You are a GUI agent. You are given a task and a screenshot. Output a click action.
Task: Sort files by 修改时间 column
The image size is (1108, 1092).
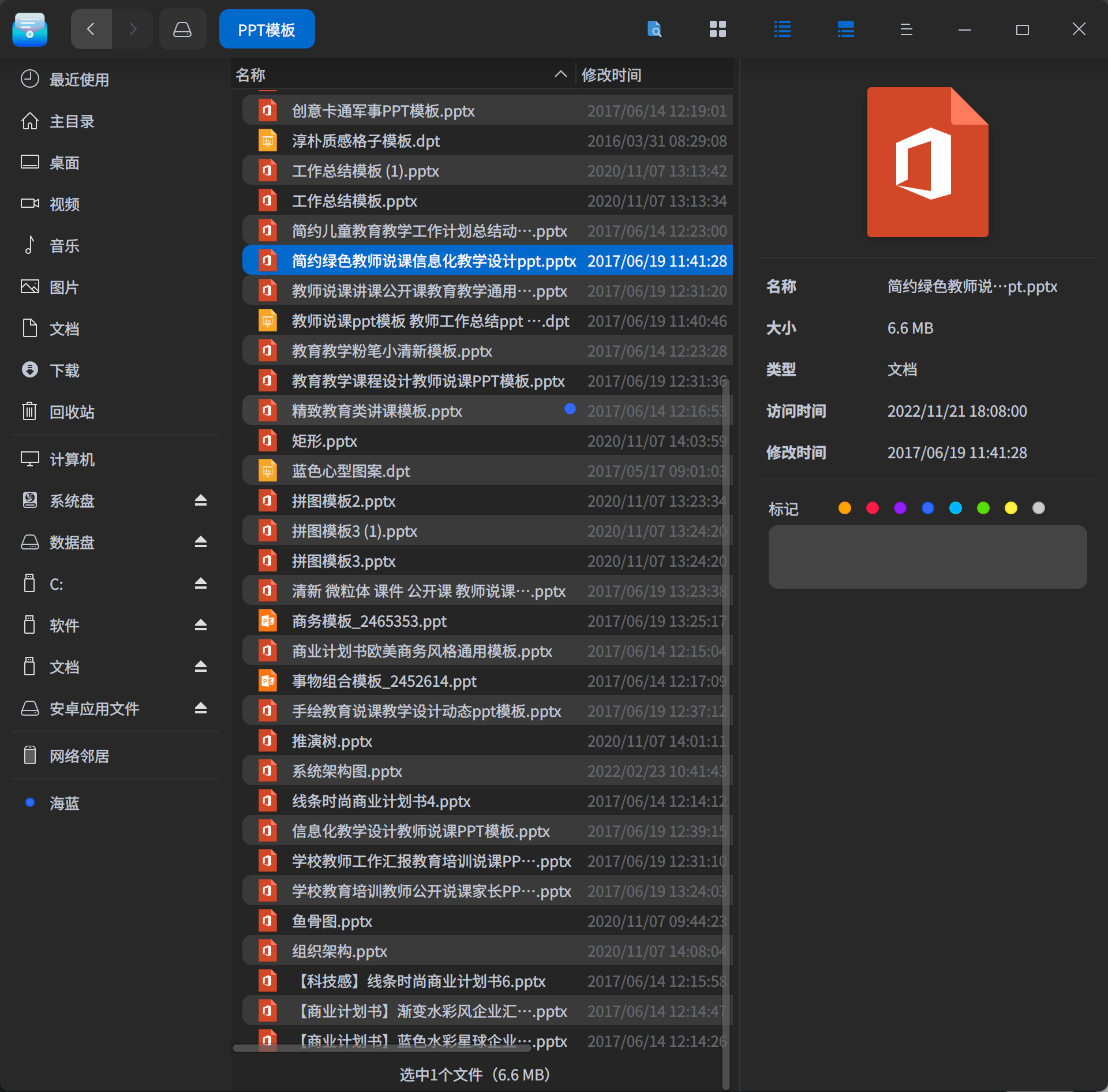pyautogui.click(x=612, y=74)
